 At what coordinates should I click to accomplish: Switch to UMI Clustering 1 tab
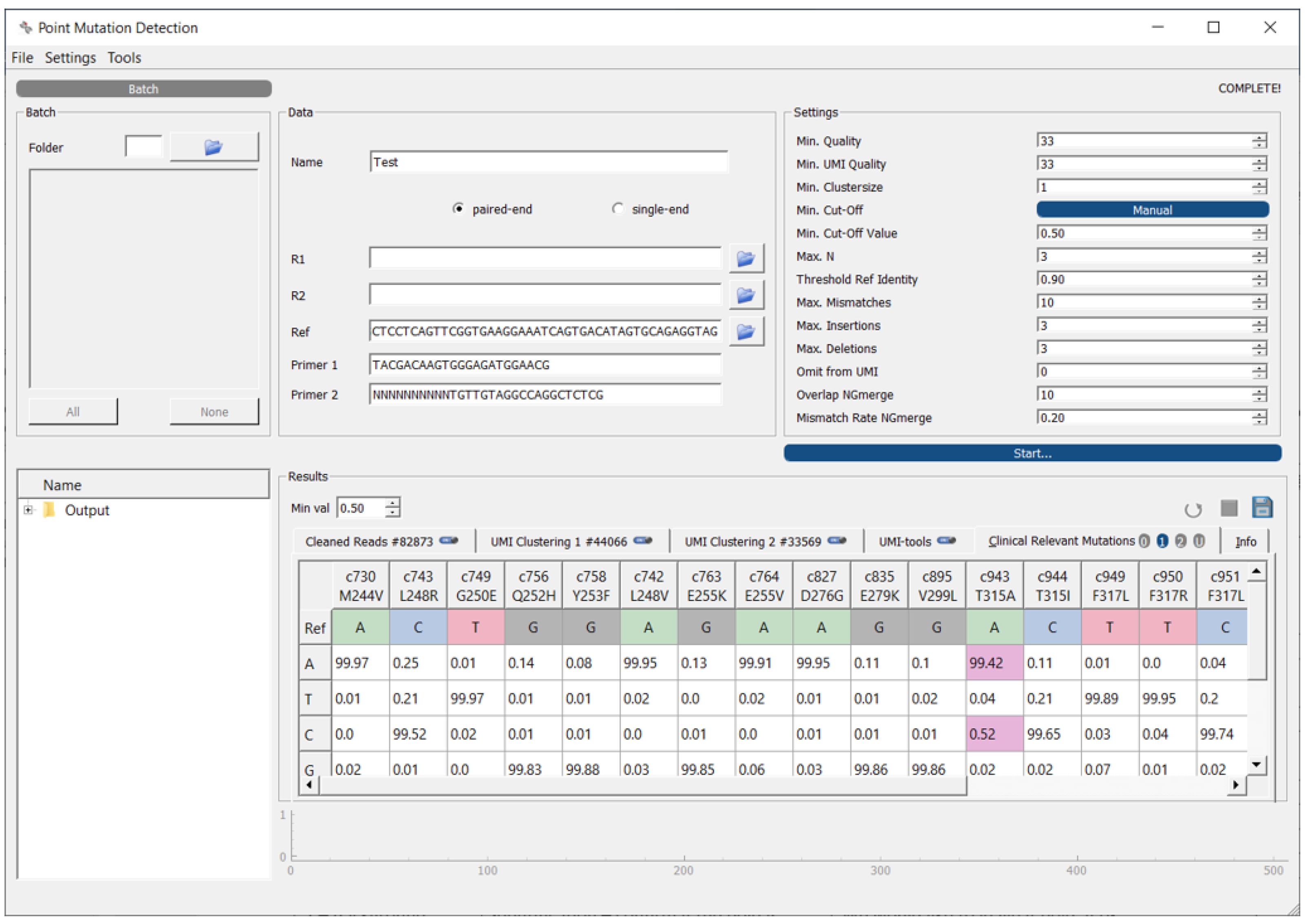[558, 542]
